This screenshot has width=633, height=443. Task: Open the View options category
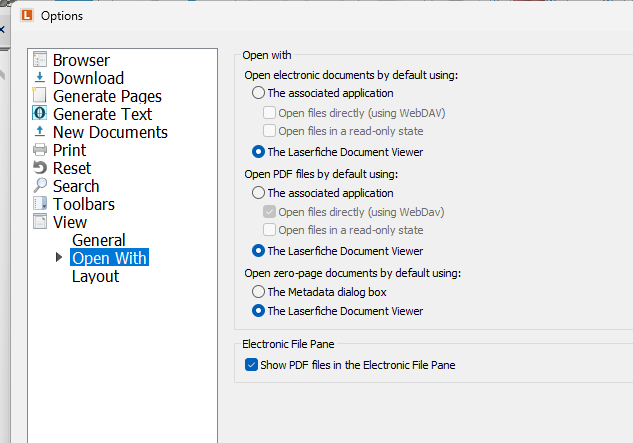point(70,222)
